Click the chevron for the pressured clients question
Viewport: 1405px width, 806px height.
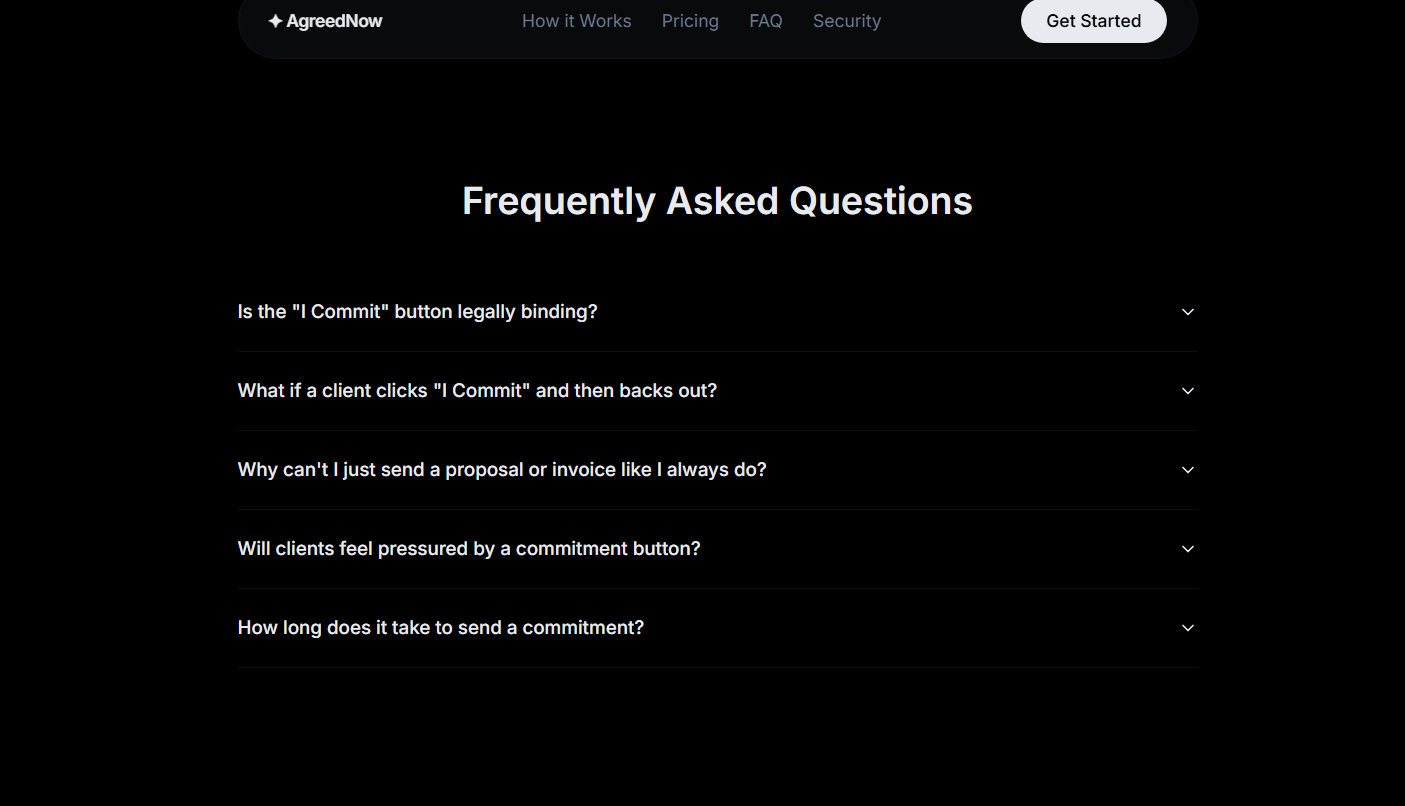pyautogui.click(x=1187, y=548)
